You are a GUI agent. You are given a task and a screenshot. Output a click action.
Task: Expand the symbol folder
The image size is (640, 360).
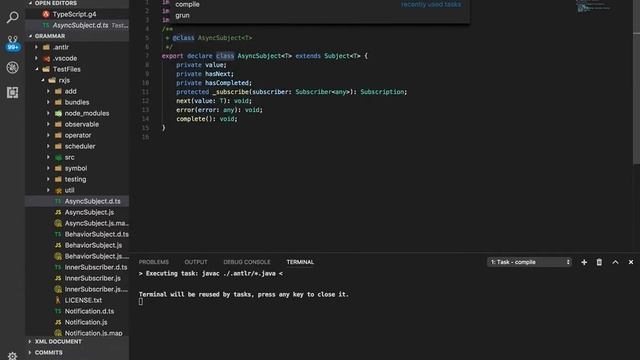point(76,169)
